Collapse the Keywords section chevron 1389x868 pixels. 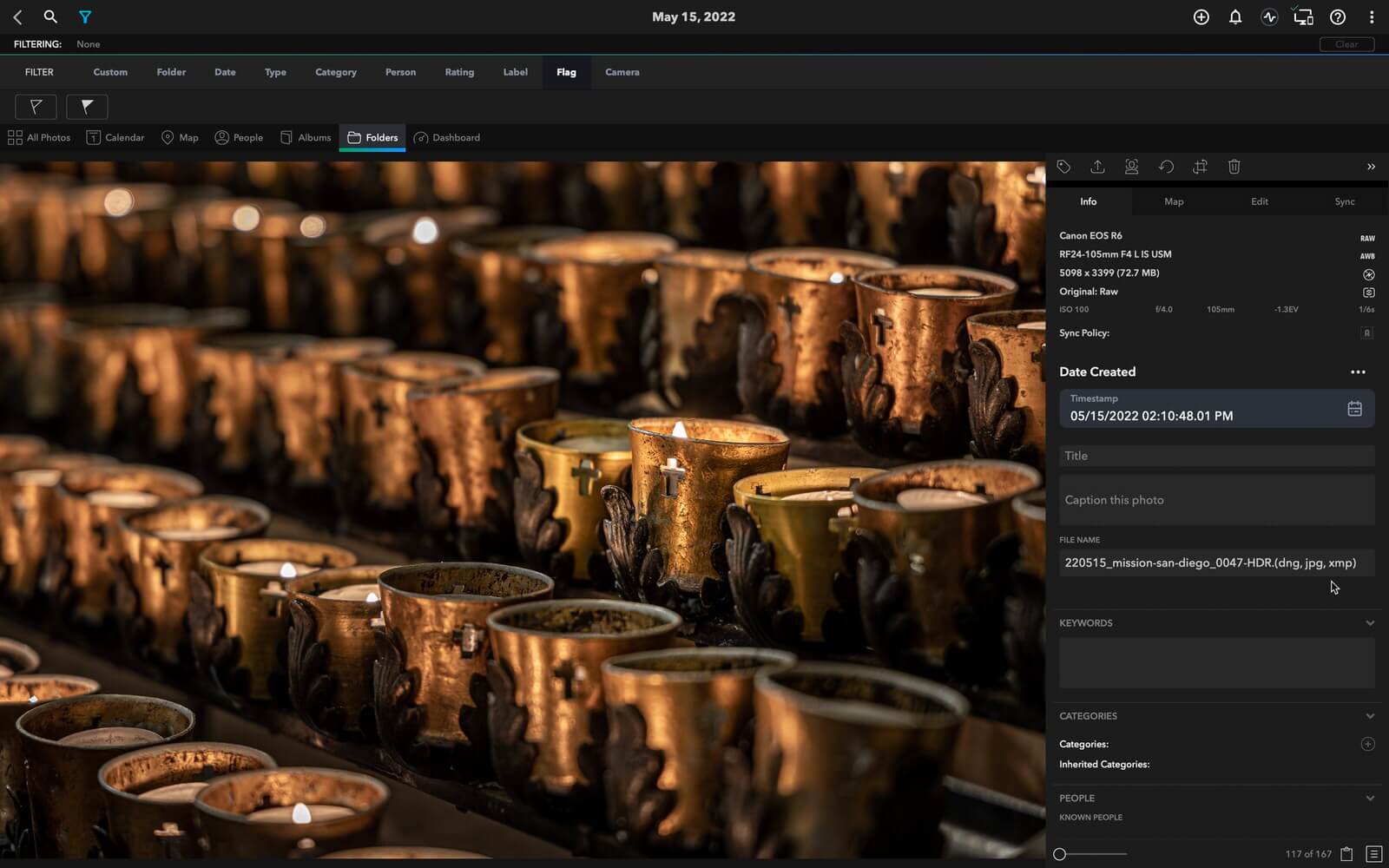pos(1370,623)
